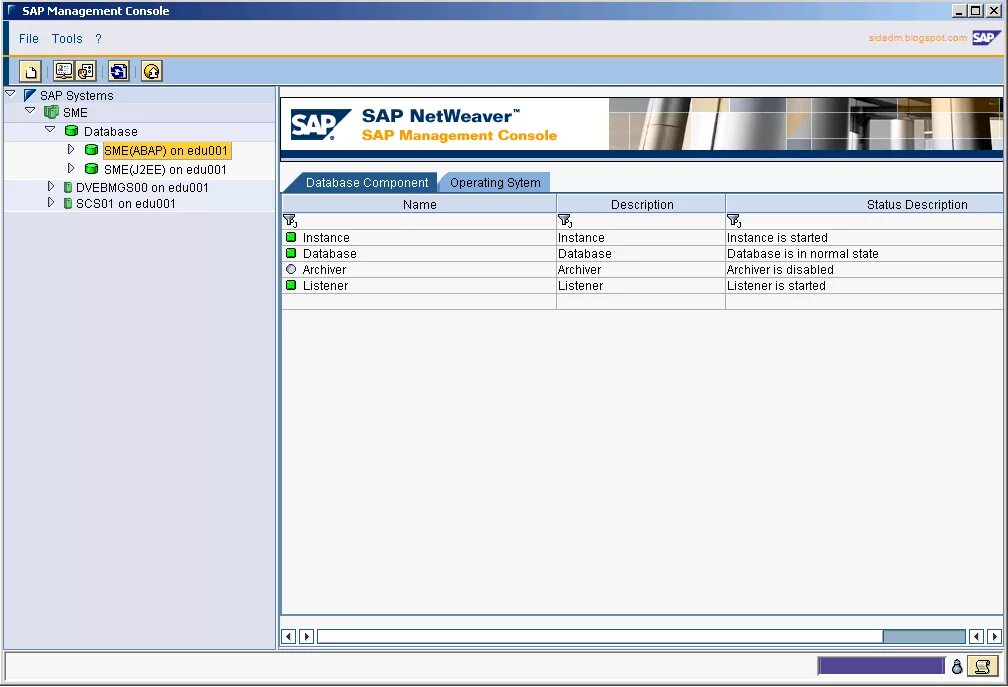1008x687 pixels.
Task: Open the File menu
Action: pyautogui.click(x=29, y=39)
